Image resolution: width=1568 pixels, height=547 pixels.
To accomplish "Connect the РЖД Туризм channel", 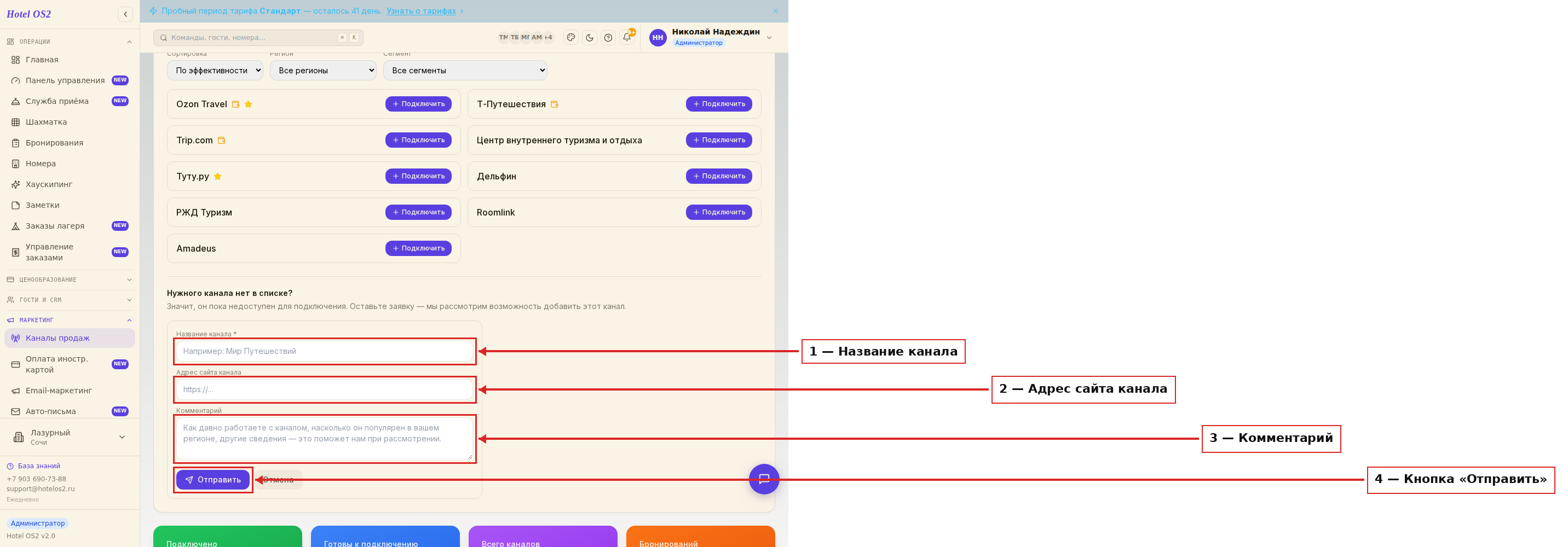I will click(418, 212).
